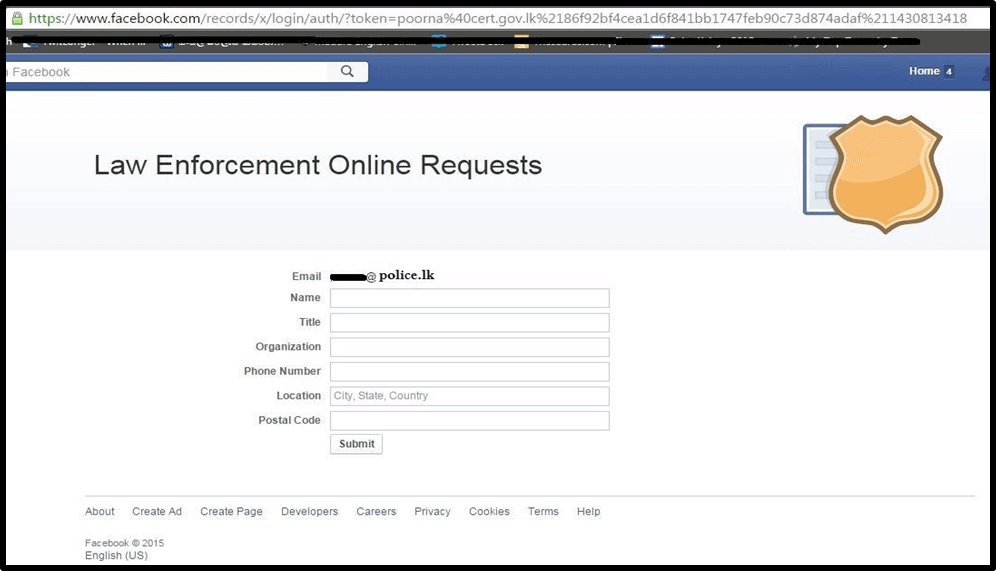Click the green padlock icon in address bar
This screenshot has width=996, height=571.
pyautogui.click(x=17, y=18)
